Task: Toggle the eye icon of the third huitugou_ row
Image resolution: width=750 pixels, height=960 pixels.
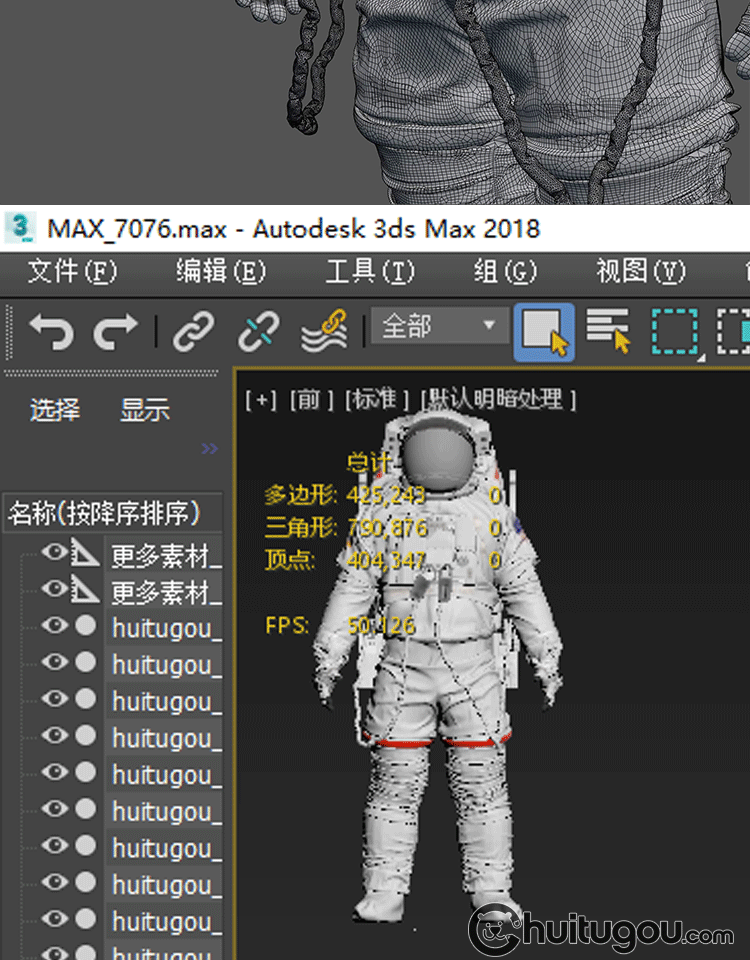Action: pos(54,699)
